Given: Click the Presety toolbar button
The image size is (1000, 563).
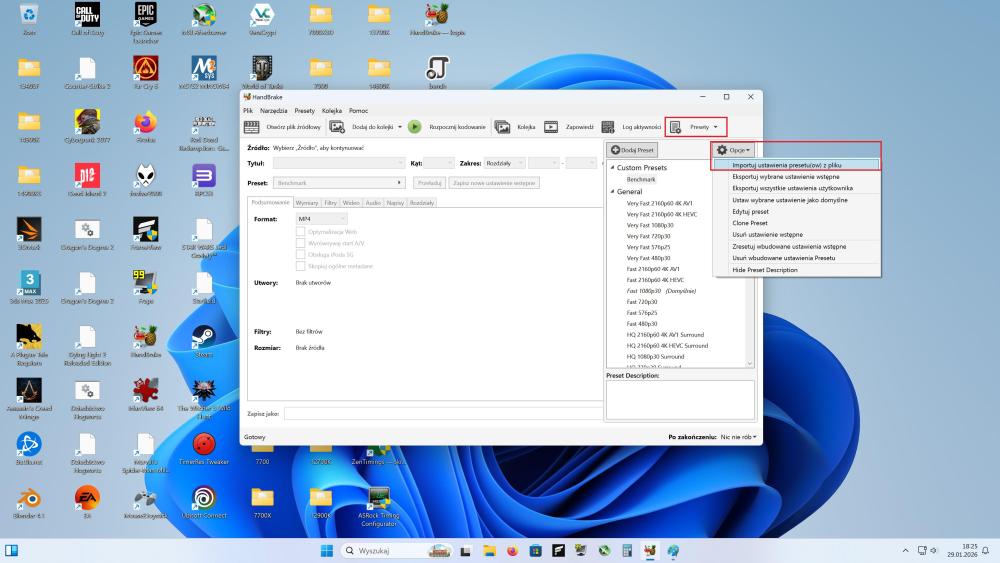Looking at the screenshot, I should click(x=696, y=127).
